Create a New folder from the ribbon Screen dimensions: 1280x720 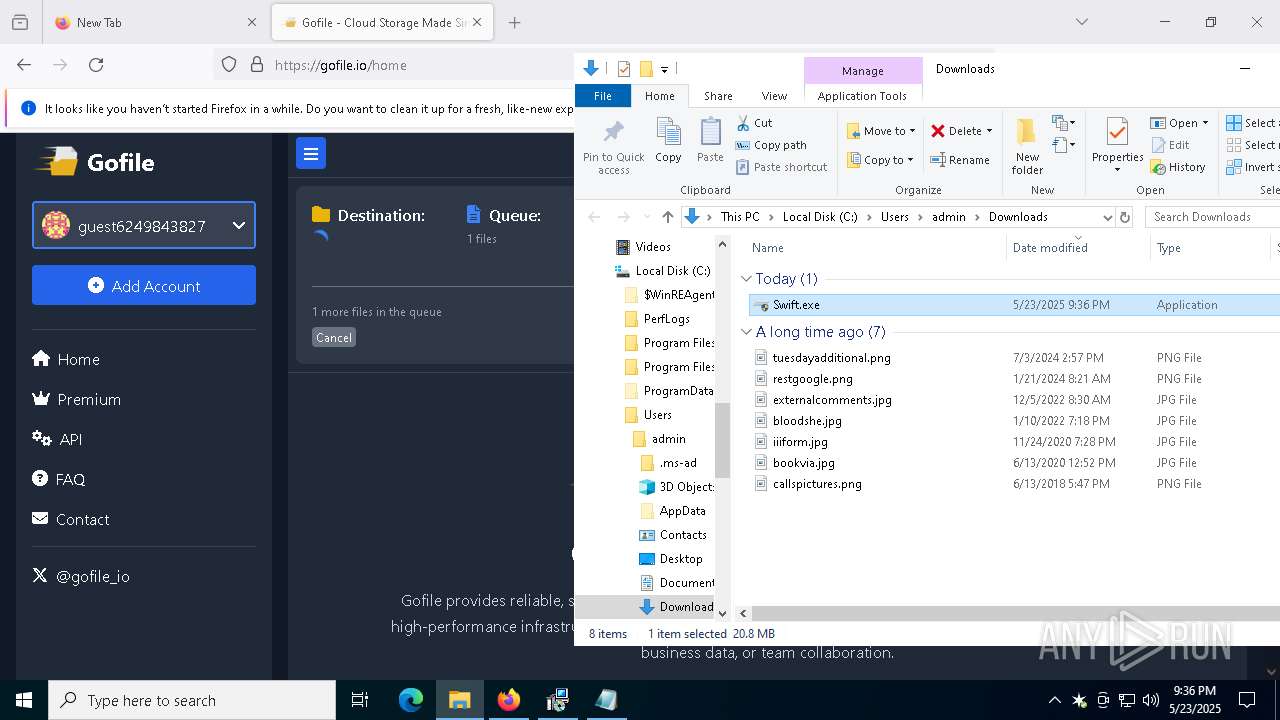(1027, 146)
